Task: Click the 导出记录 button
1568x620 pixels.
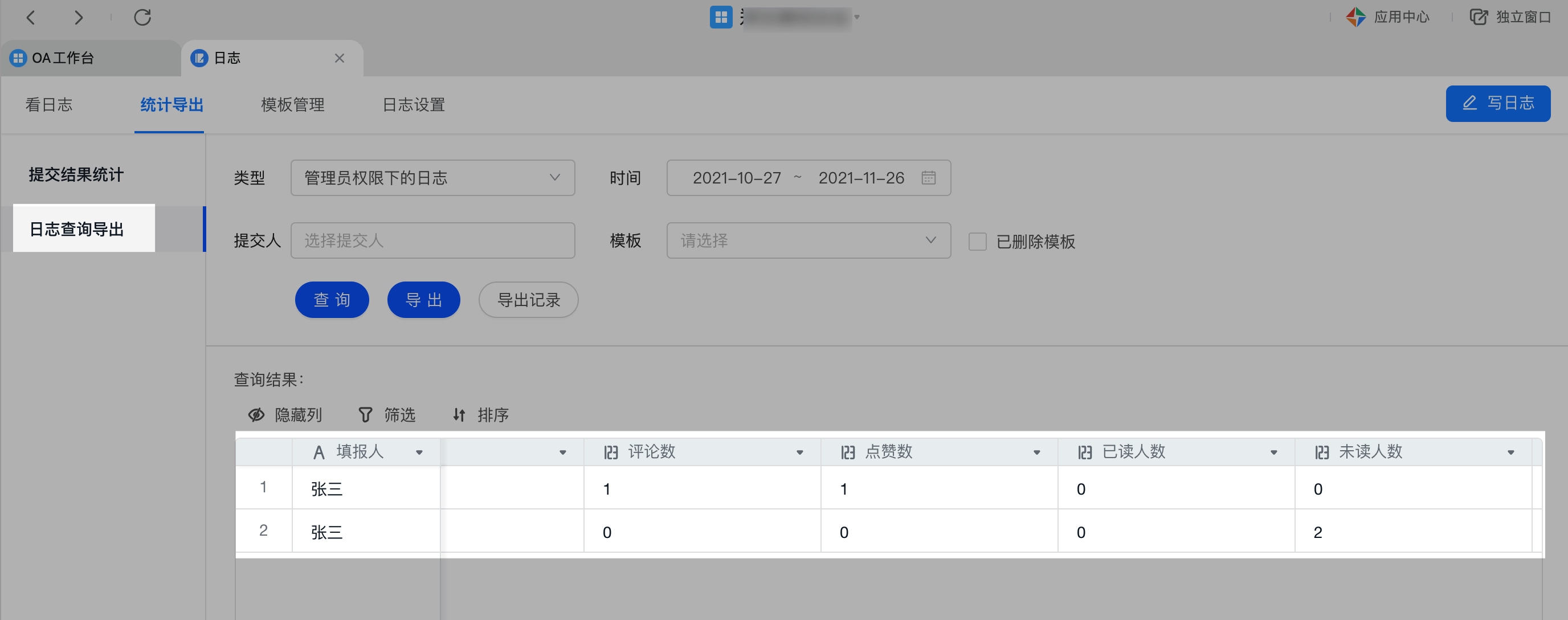Action: 528,300
